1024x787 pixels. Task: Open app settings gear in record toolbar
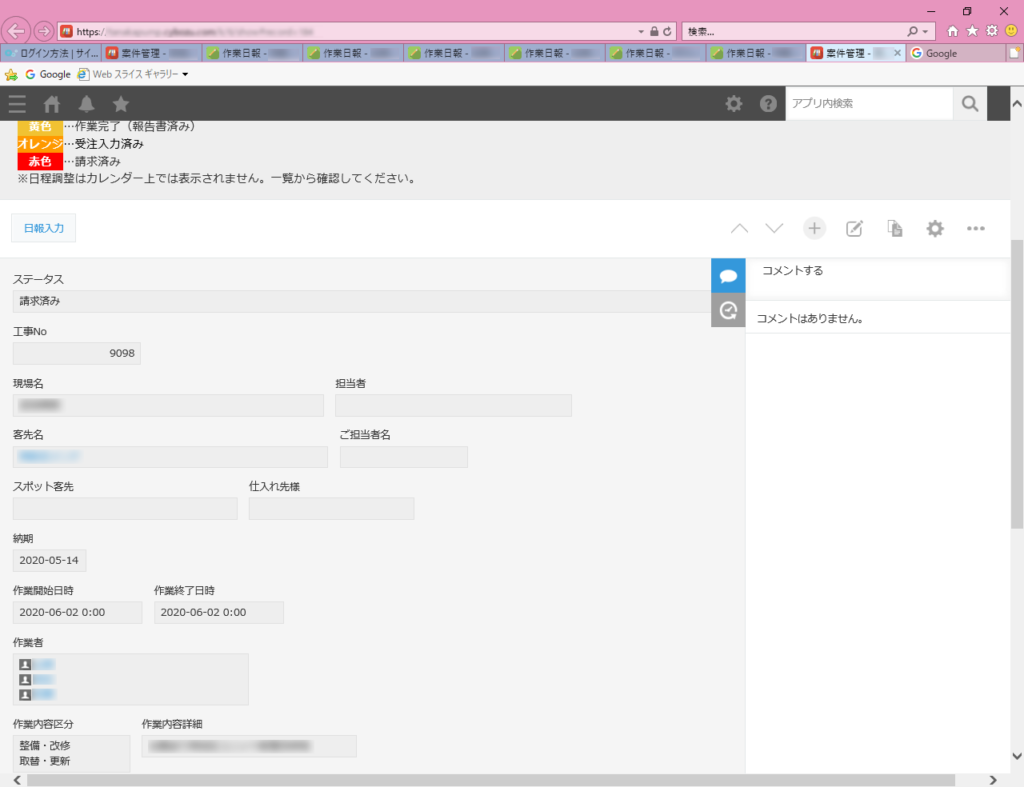(x=935, y=229)
